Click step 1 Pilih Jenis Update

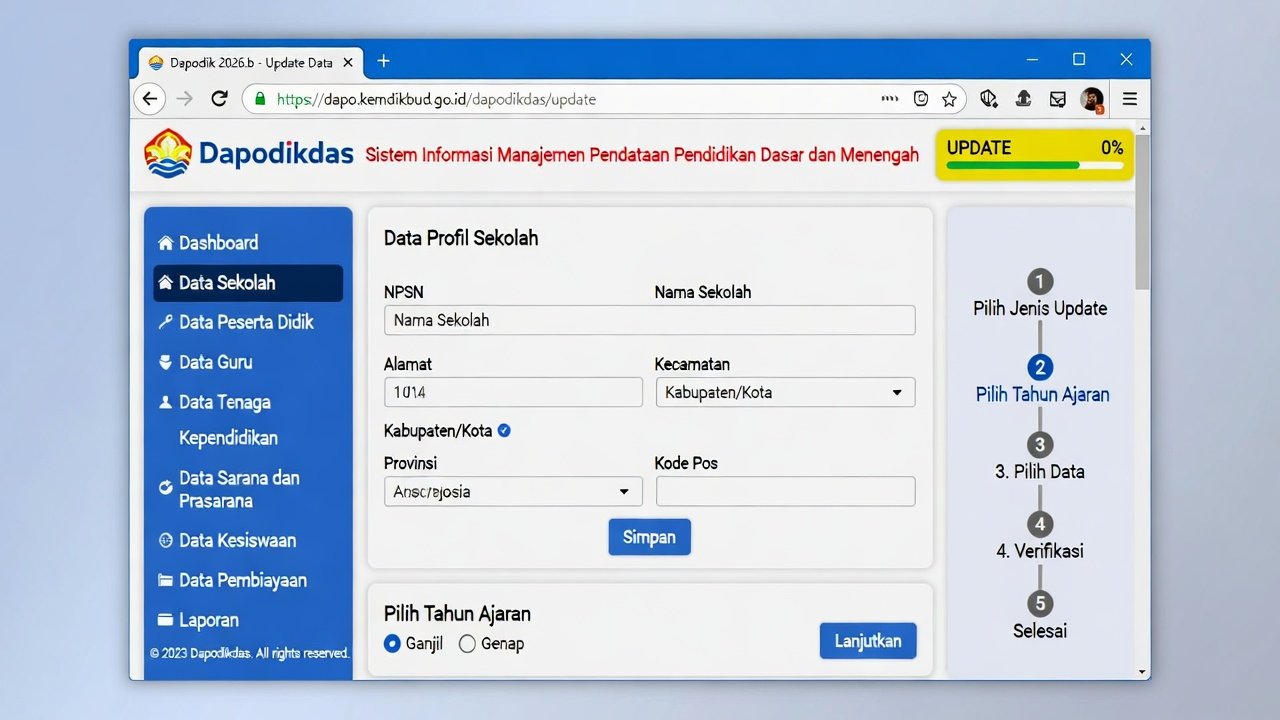tap(1040, 295)
